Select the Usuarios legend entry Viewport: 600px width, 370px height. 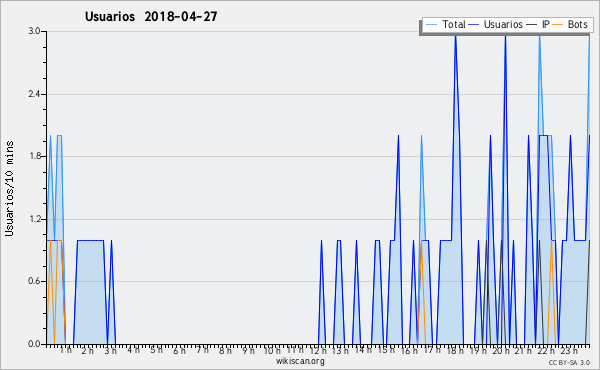point(495,24)
